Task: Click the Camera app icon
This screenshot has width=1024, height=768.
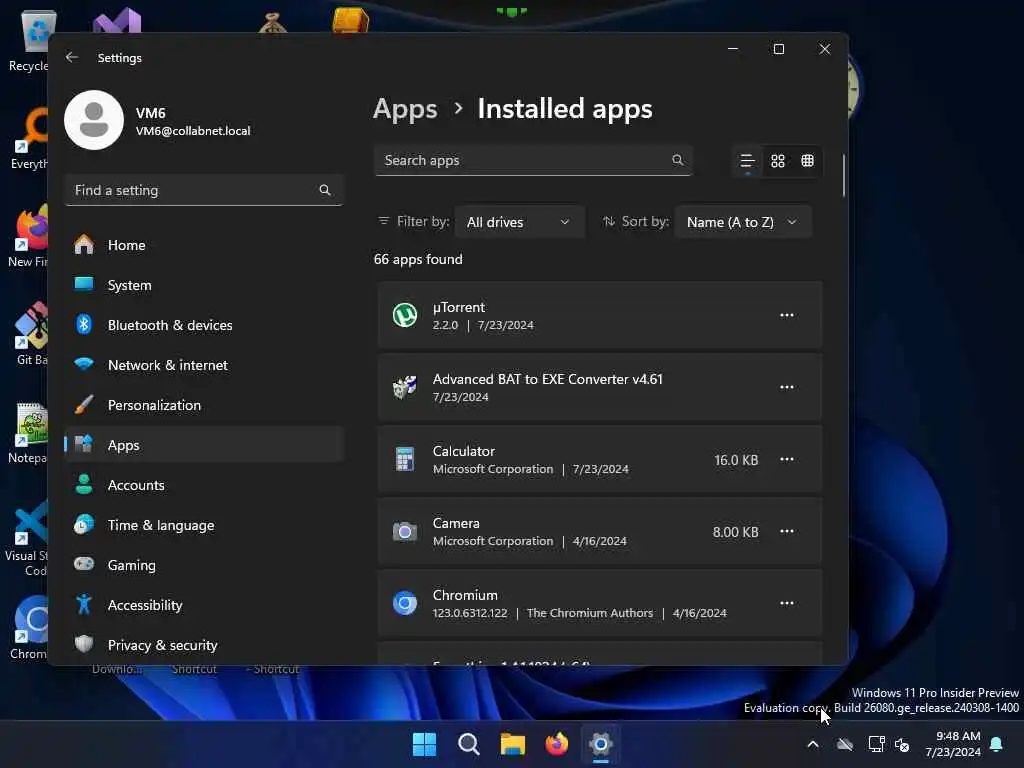Action: [405, 532]
